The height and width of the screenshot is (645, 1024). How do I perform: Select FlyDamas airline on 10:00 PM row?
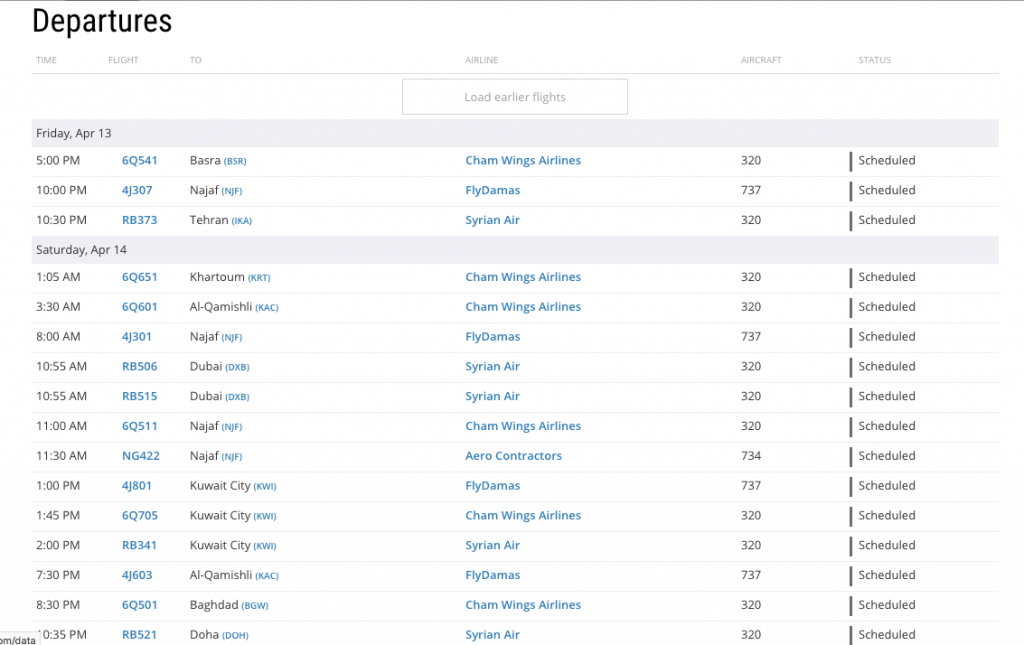click(493, 191)
